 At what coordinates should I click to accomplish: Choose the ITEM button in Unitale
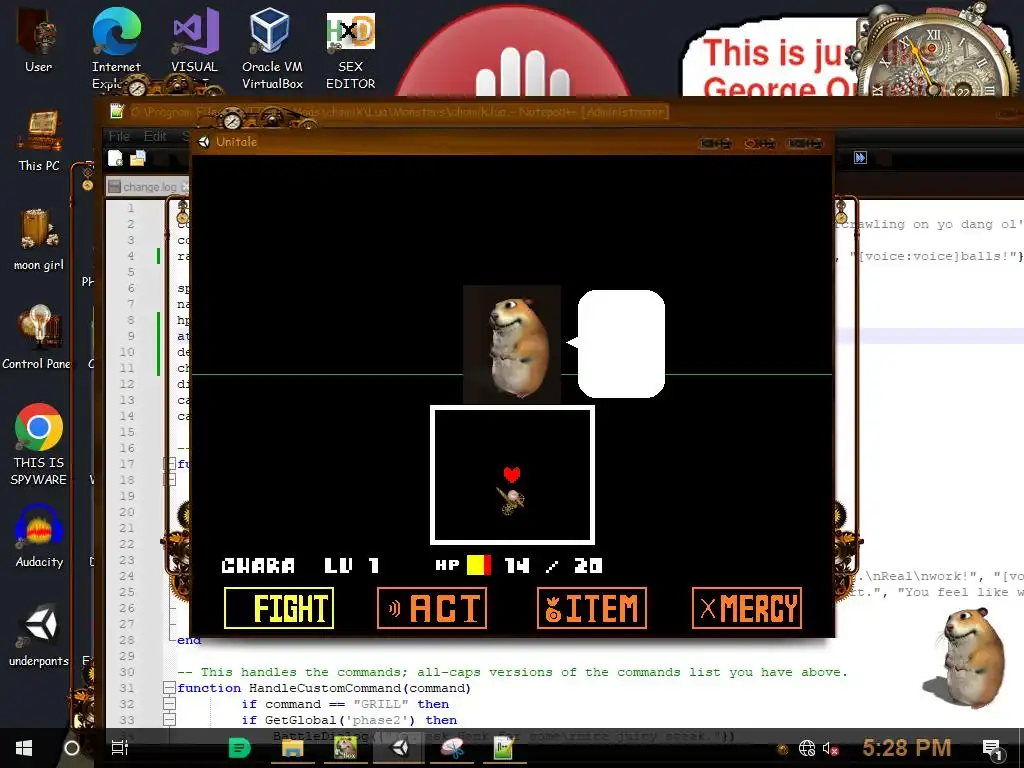(x=592, y=608)
